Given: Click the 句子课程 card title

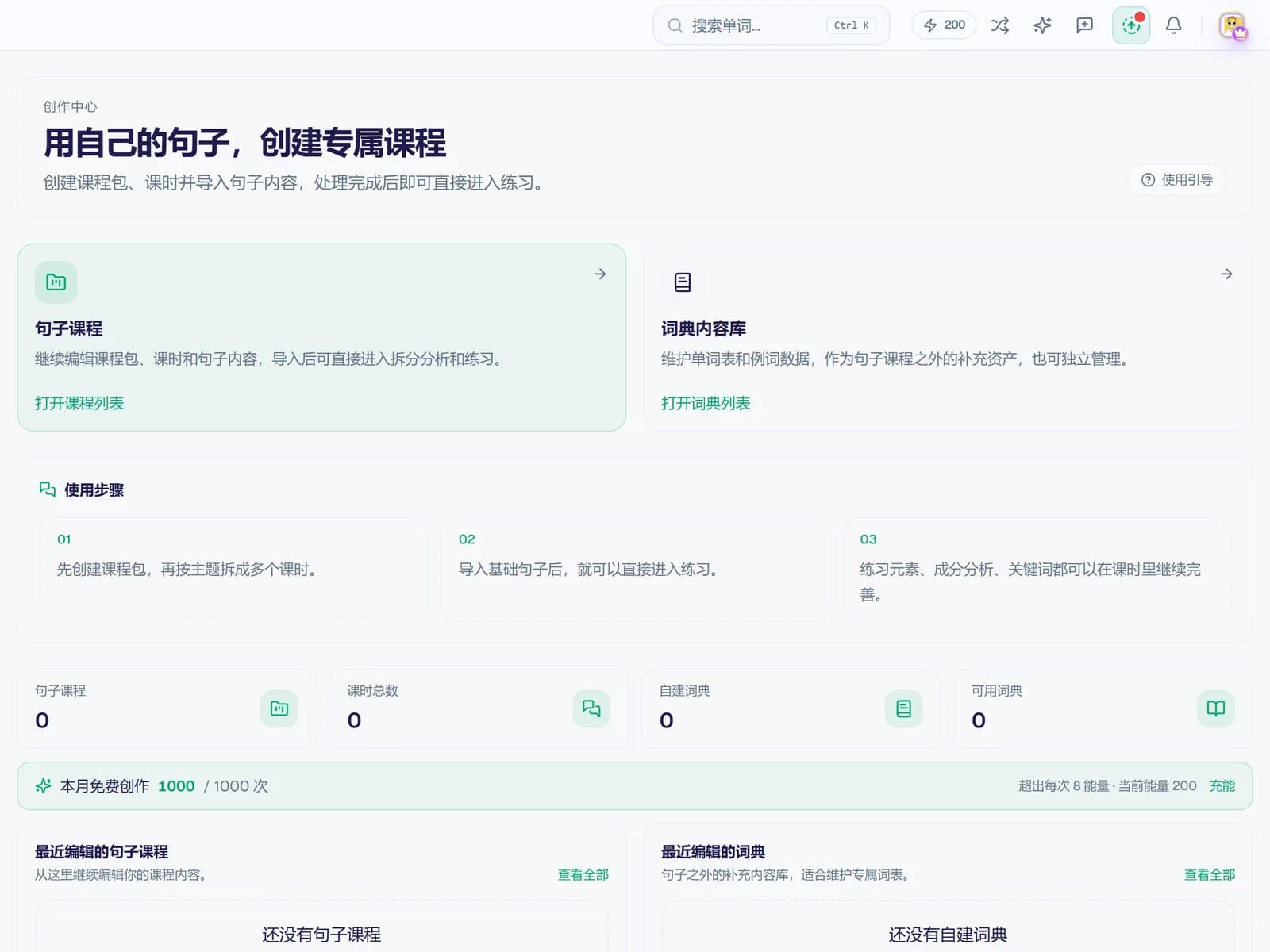Looking at the screenshot, I should pos(69,328).
